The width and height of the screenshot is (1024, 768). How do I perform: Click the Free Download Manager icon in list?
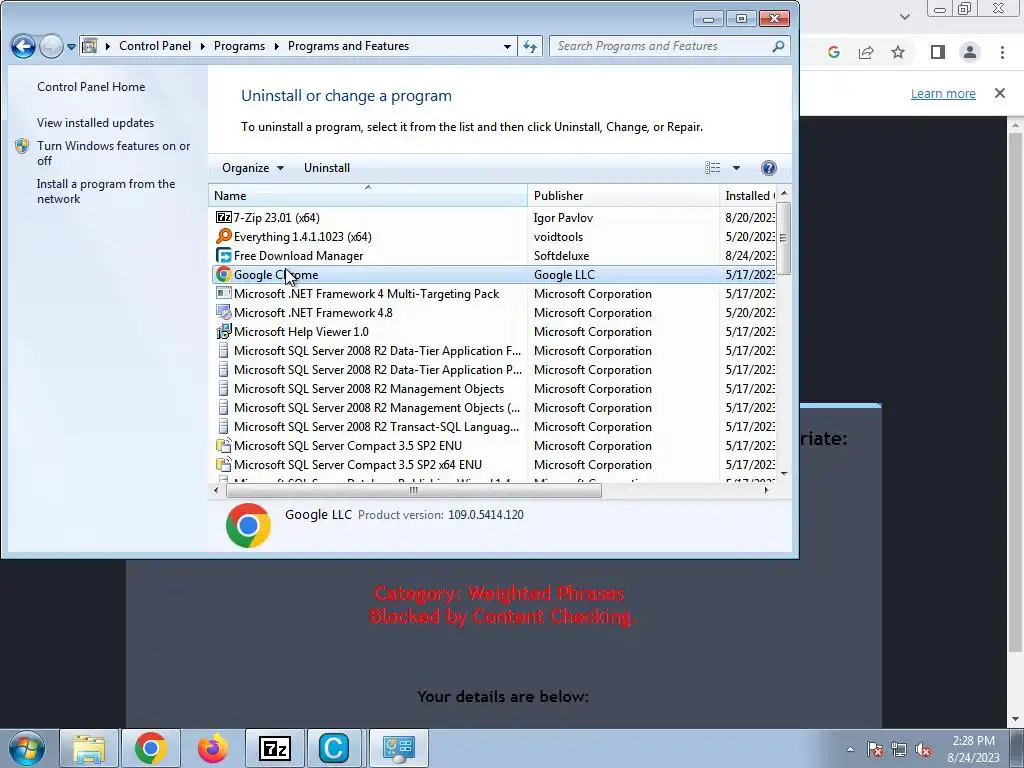point(223,255)
